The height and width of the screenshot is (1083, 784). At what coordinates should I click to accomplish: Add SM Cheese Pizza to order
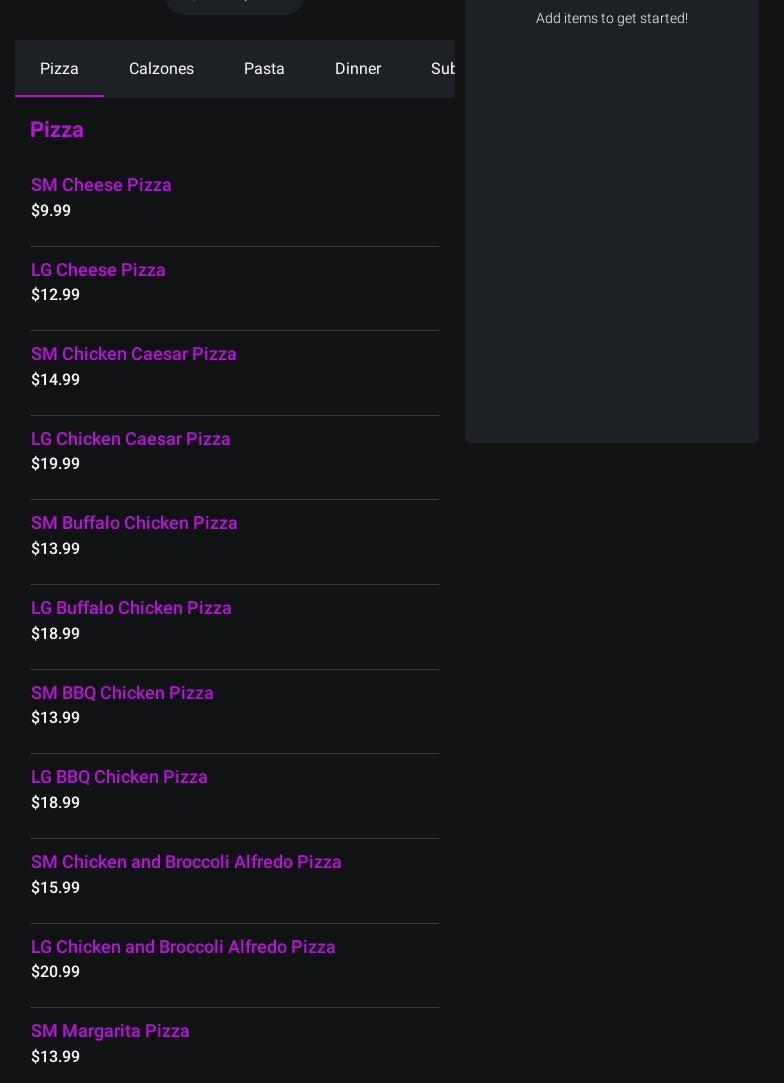pos(235,197)
